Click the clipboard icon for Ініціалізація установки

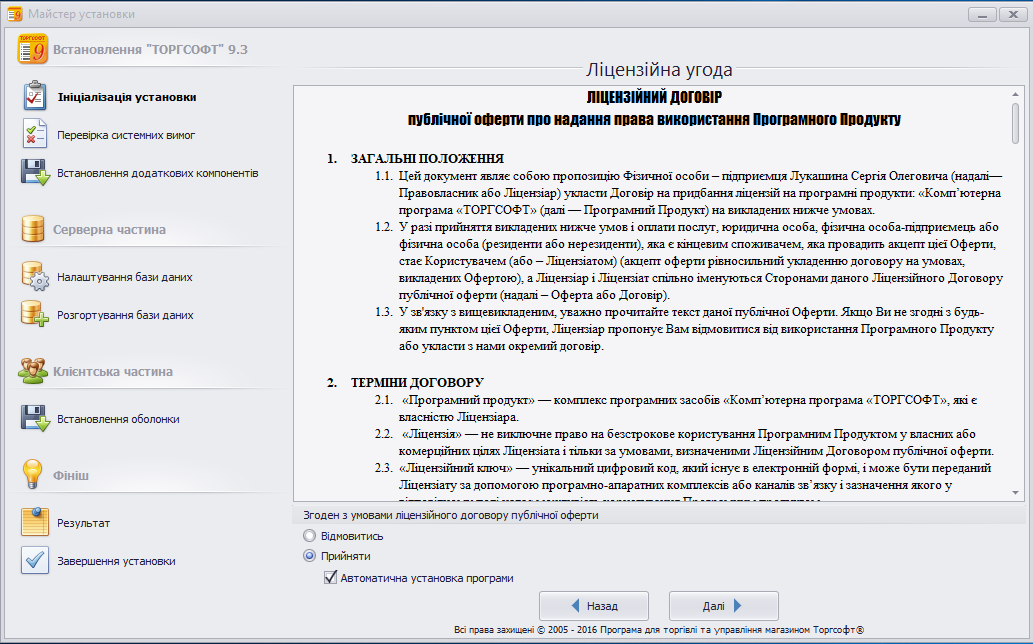(x=34, y=97)
